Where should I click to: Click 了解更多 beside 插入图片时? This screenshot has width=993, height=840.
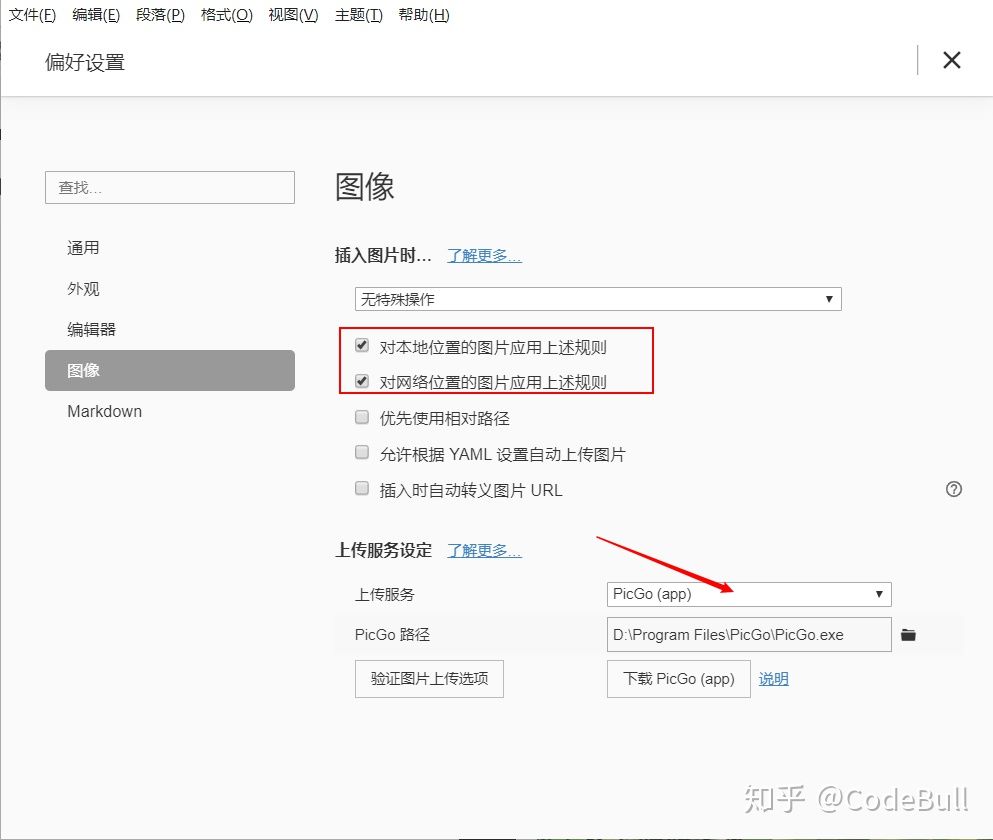(484, 255)
